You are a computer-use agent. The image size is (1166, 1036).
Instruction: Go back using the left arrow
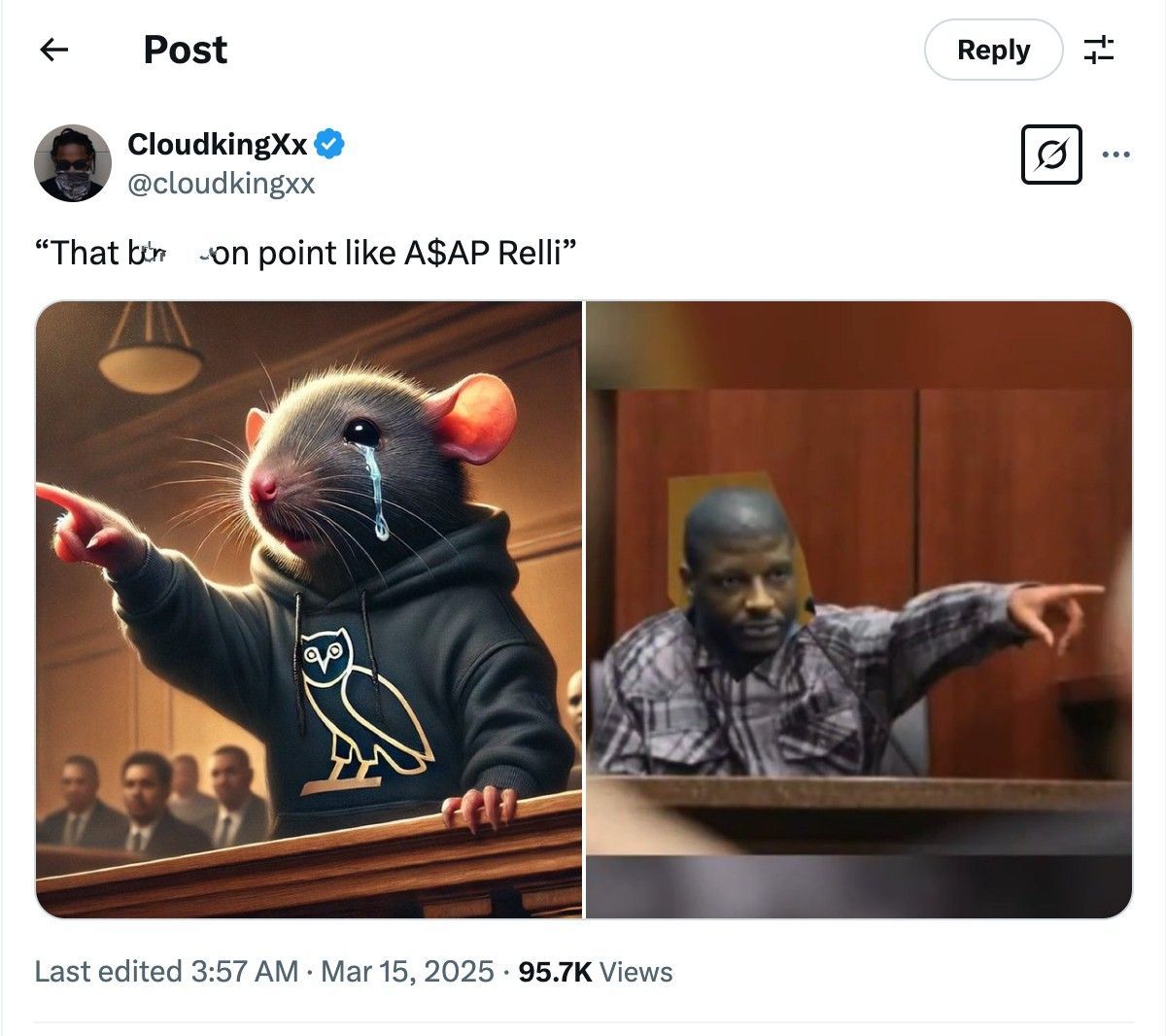53,50
